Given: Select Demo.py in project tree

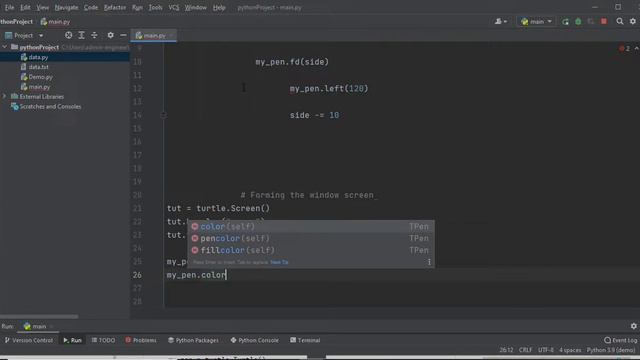Looking at the screenshot, I should pos(40,77).
